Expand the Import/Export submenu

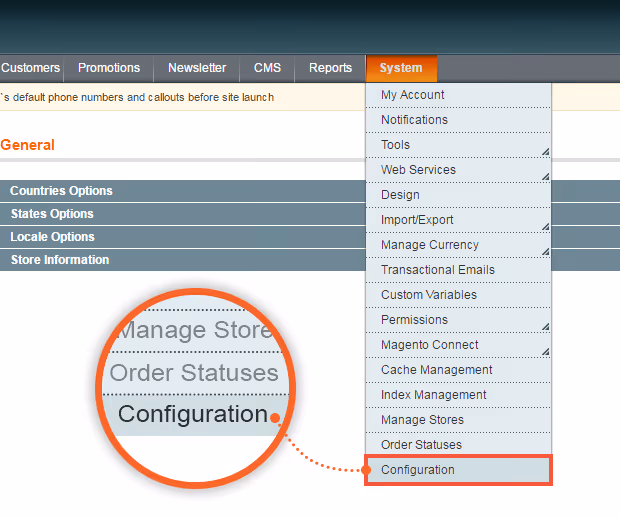point(458,220)
